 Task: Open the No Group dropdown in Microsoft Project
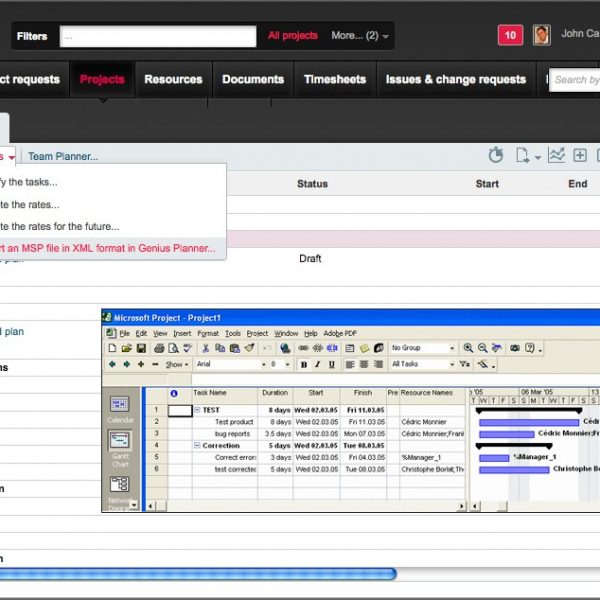pyautogui.click(x=452, y=348)
